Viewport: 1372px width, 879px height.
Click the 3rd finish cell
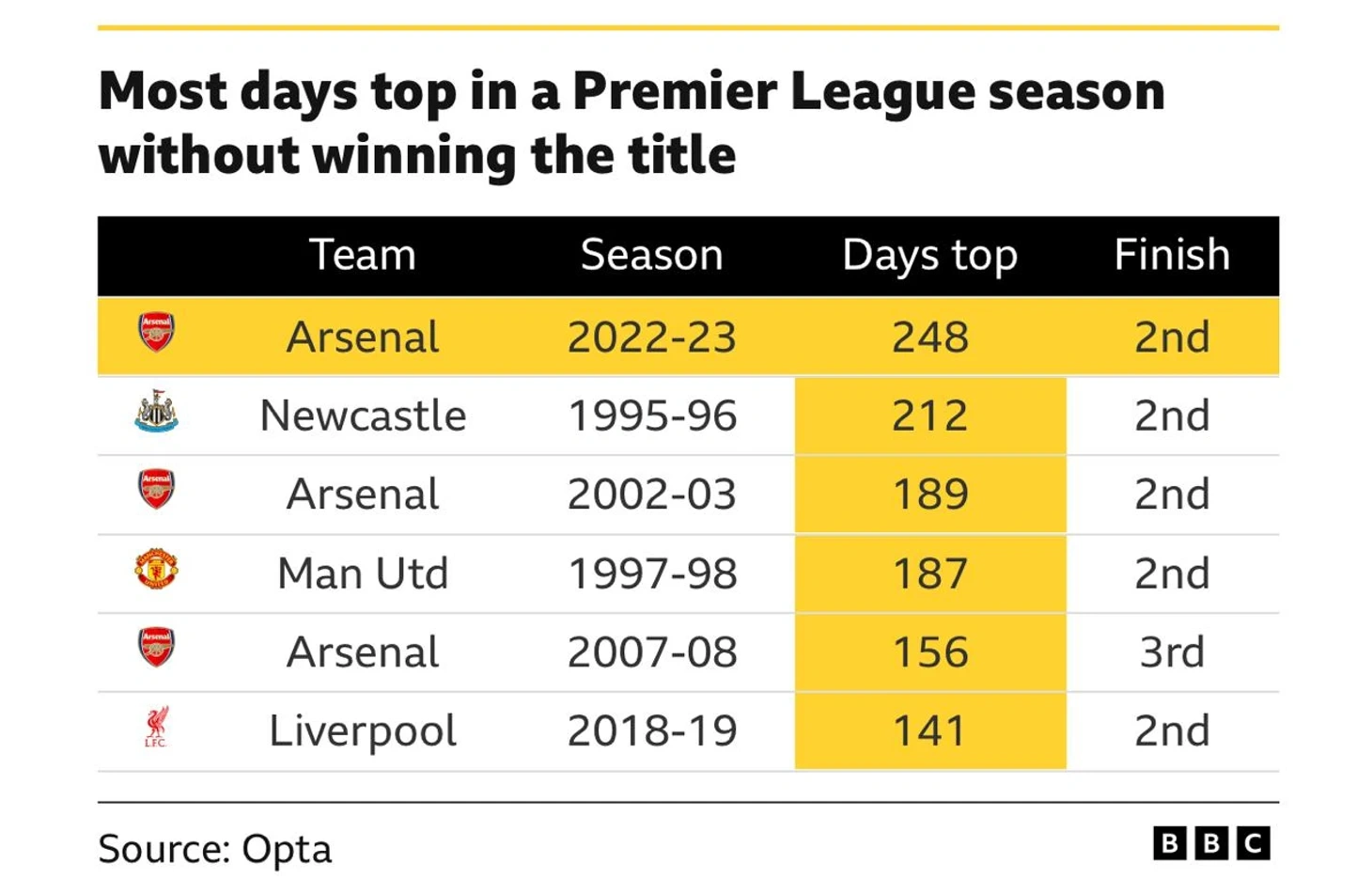coord(1172,652)
